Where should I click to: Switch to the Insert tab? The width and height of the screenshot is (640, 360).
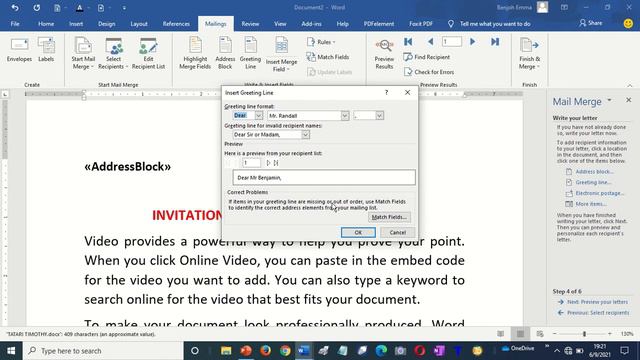[76, 24]
